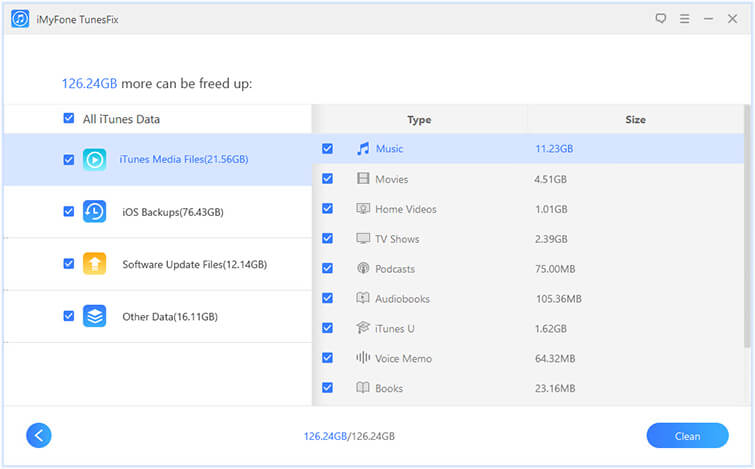Select the Home Videos label
The image size is (755, 469).
tap(406, 209)
